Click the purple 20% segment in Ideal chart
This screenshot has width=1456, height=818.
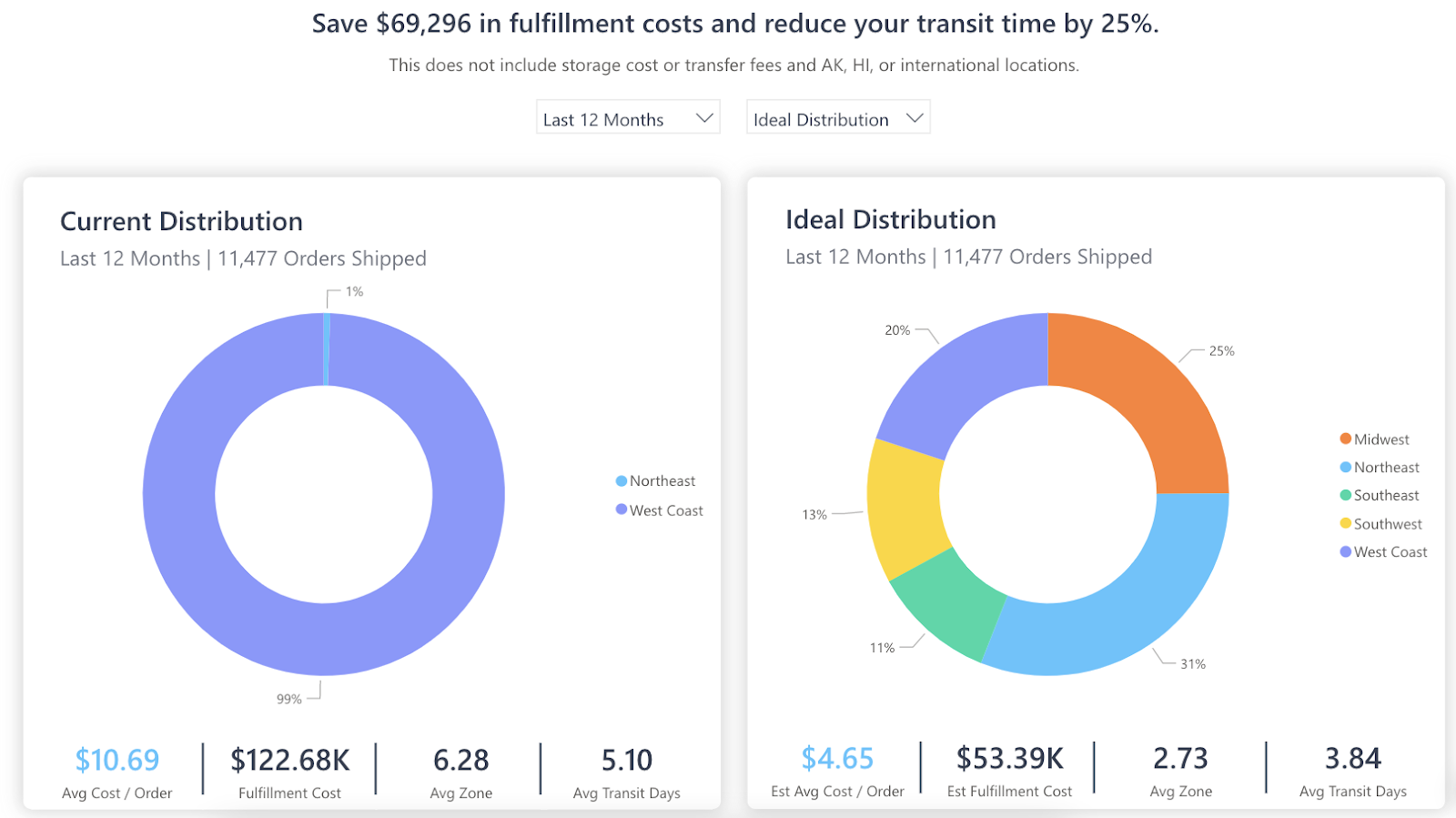click(x=965, y=382)
